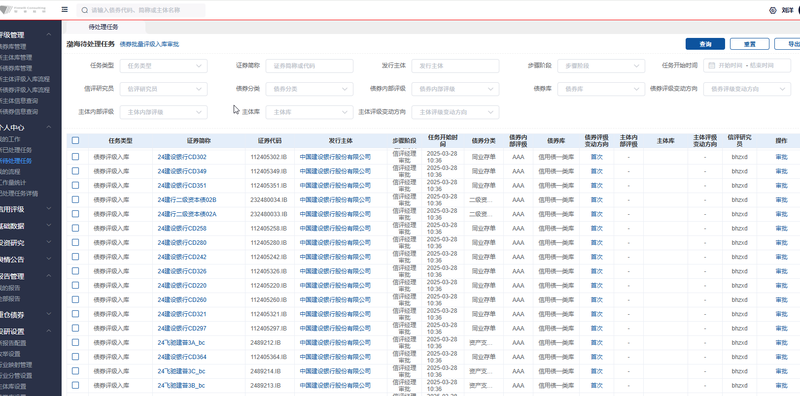Image resolution: width=800 pixels, height=396 pixels.
Task: Click the magnifier icon in top search bar
Action: [x=84, y=10]
